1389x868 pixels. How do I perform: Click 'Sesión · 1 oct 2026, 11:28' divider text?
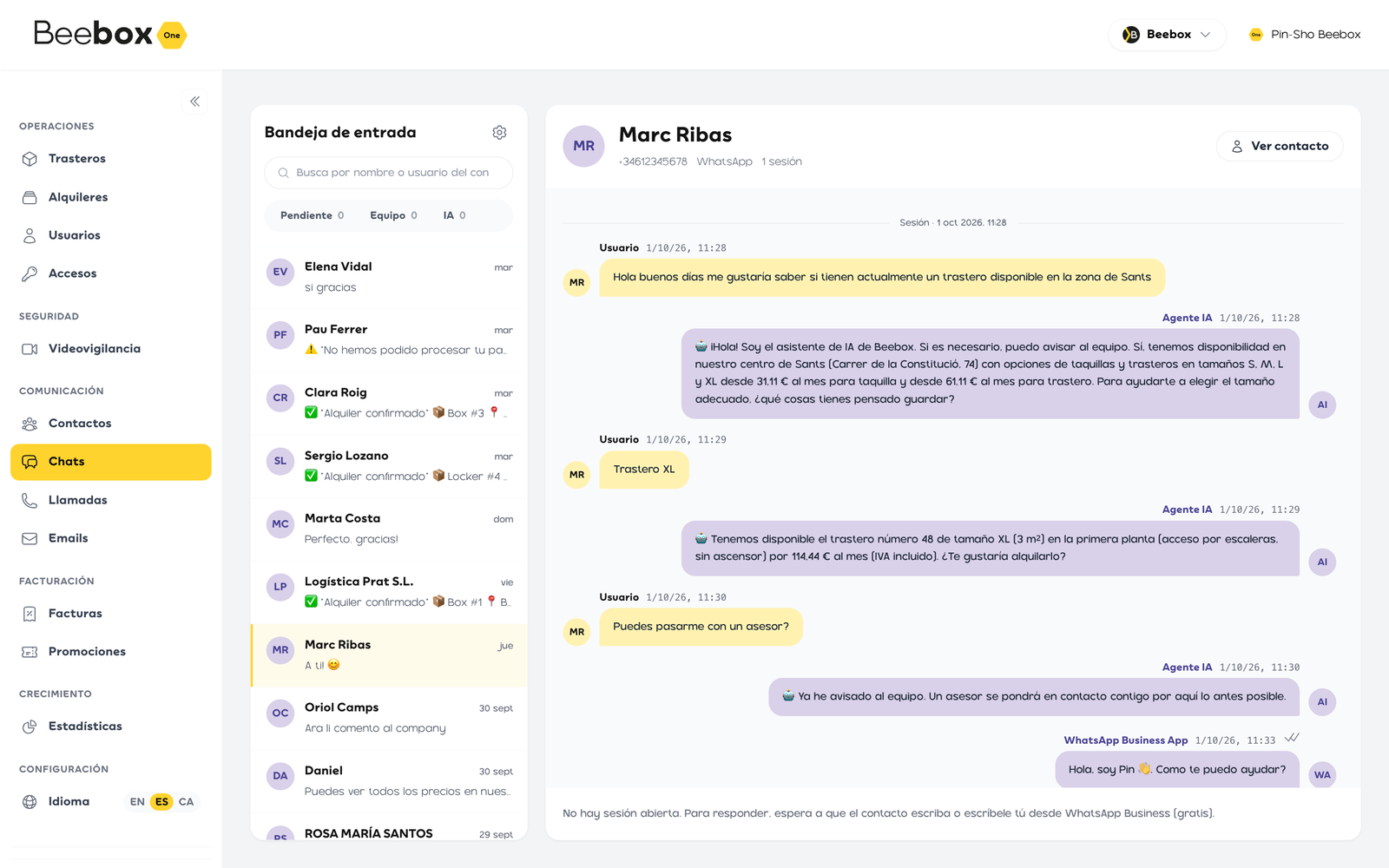coord(953,223)
